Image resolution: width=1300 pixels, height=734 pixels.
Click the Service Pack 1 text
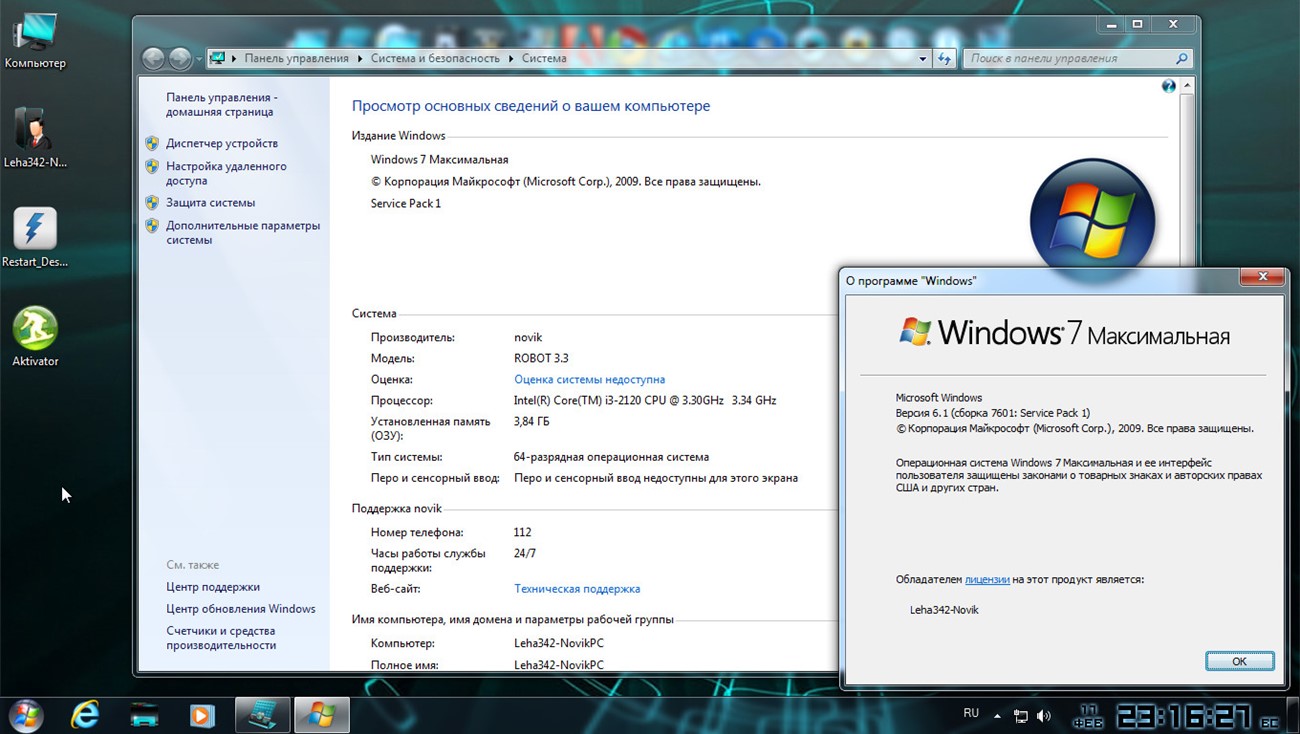(x=406, y=204)
